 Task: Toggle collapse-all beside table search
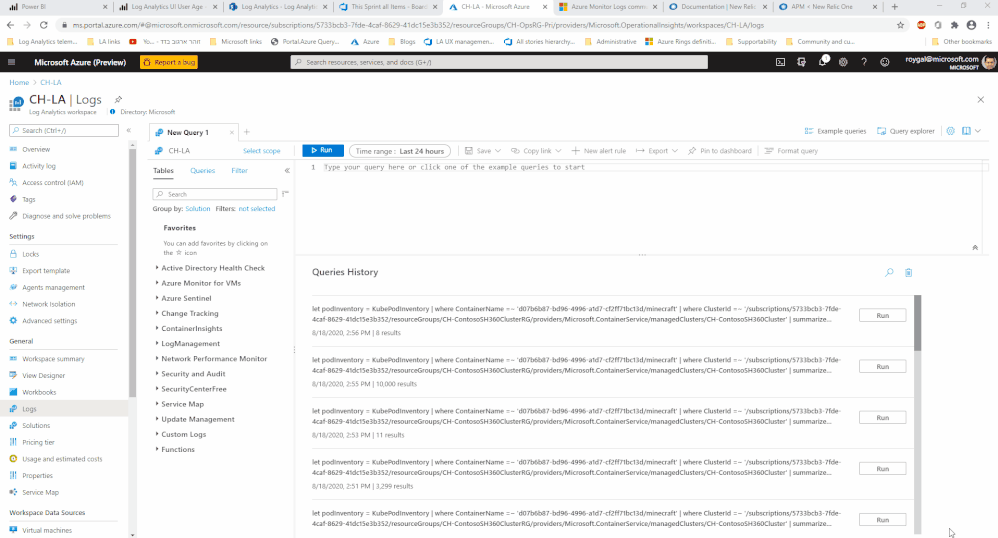[x=285, y=194]
